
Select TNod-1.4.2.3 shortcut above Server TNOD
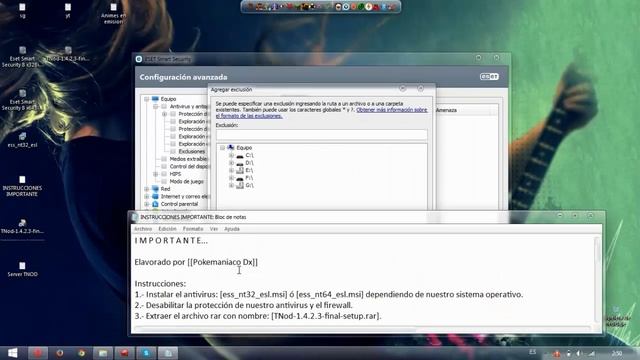click(22, 227)
